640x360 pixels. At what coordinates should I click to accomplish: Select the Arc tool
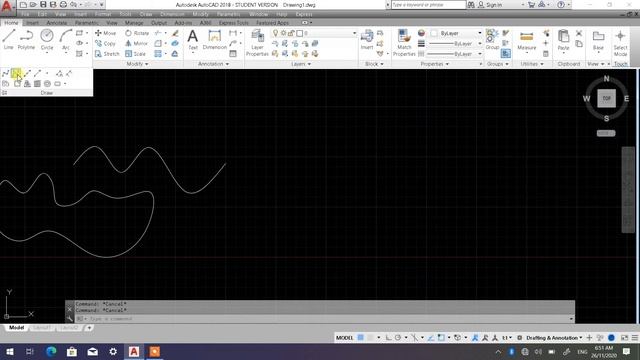point(66,39)
